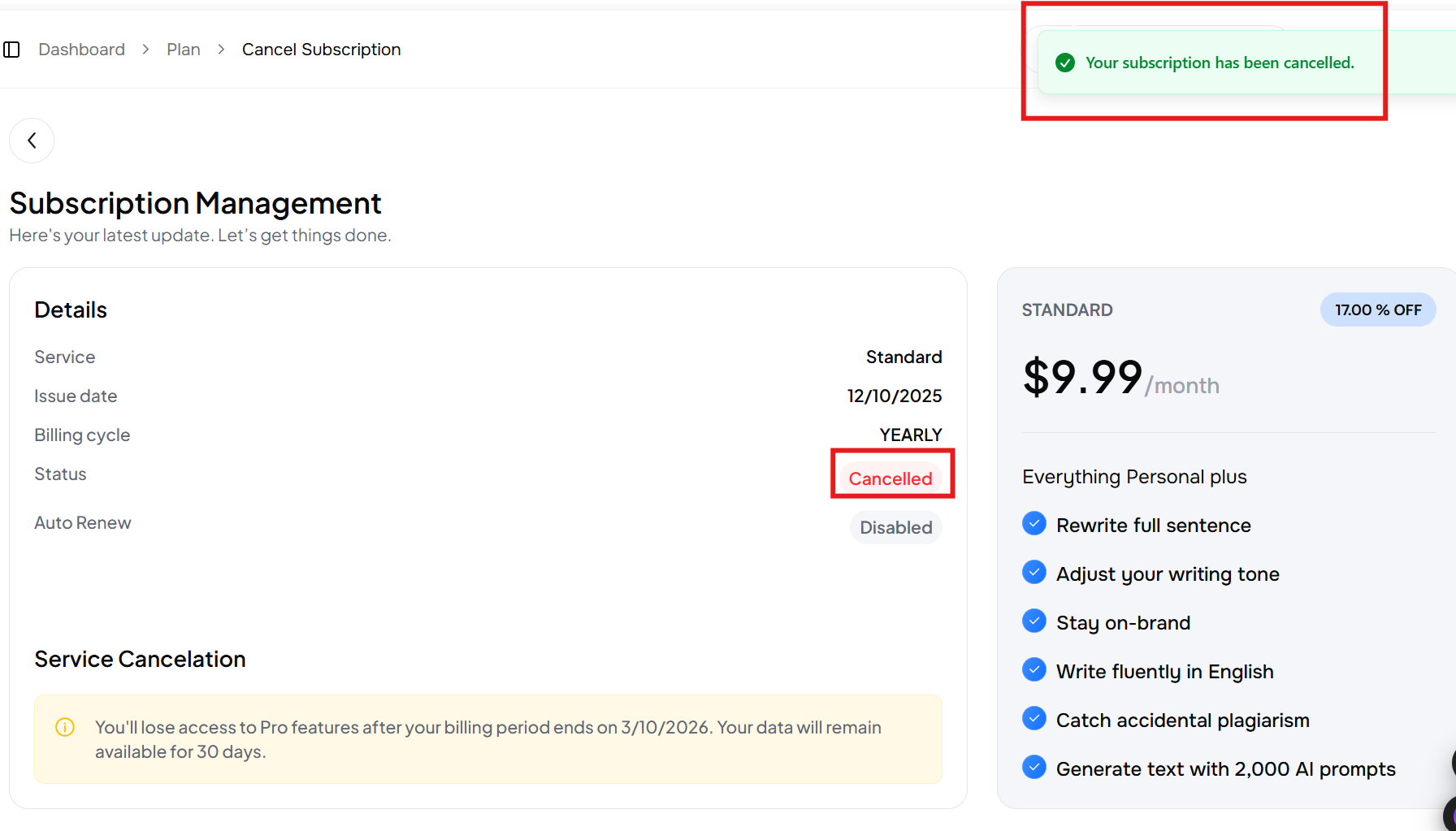Click checkmark beside Rewrite full sentence
The width and height of the screenshot is (1456, 831).
point(1033,524)
